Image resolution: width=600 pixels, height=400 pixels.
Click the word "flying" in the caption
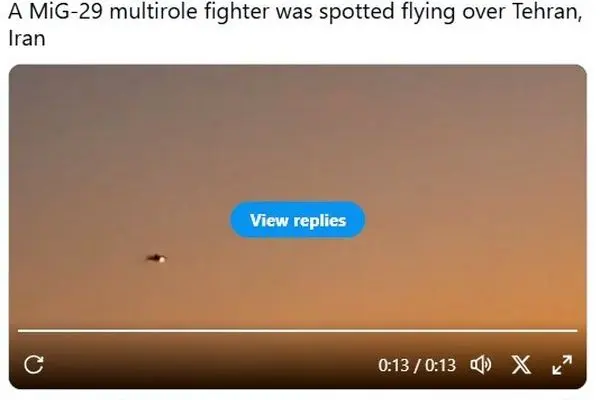(428, 12)
